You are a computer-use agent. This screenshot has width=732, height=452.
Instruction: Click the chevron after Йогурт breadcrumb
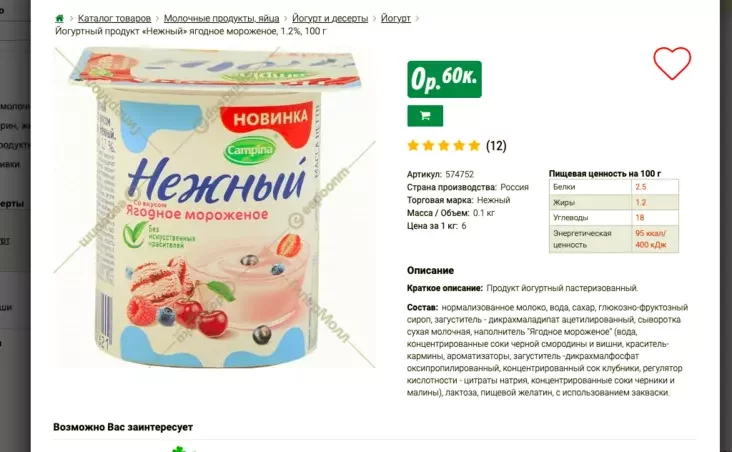pyautogui.click(x=417, y=19)
